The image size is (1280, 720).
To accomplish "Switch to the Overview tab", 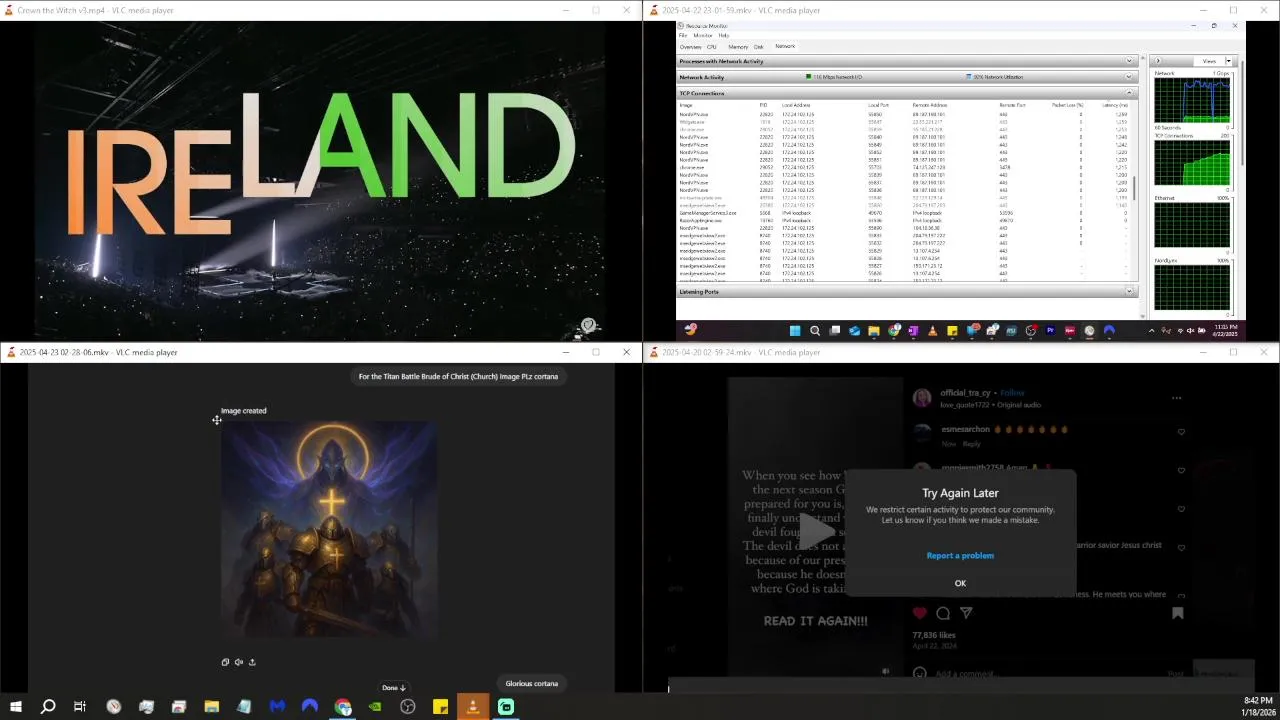I will pos(690,47).
